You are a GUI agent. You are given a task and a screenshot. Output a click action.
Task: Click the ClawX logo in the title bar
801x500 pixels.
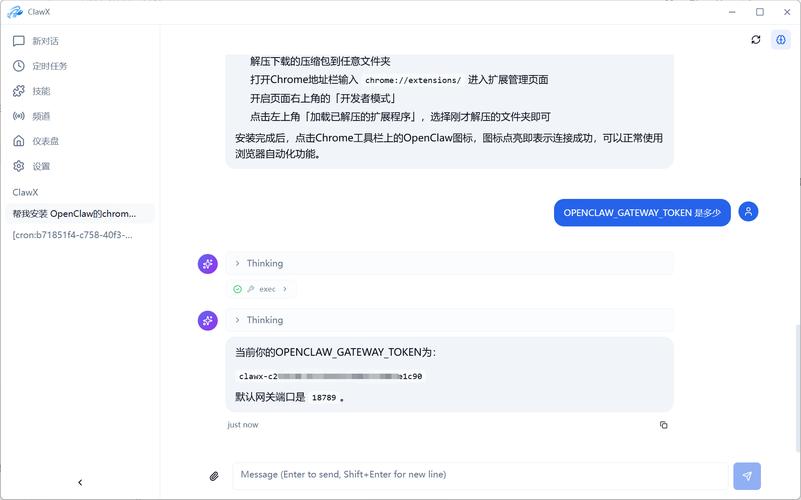15,12
